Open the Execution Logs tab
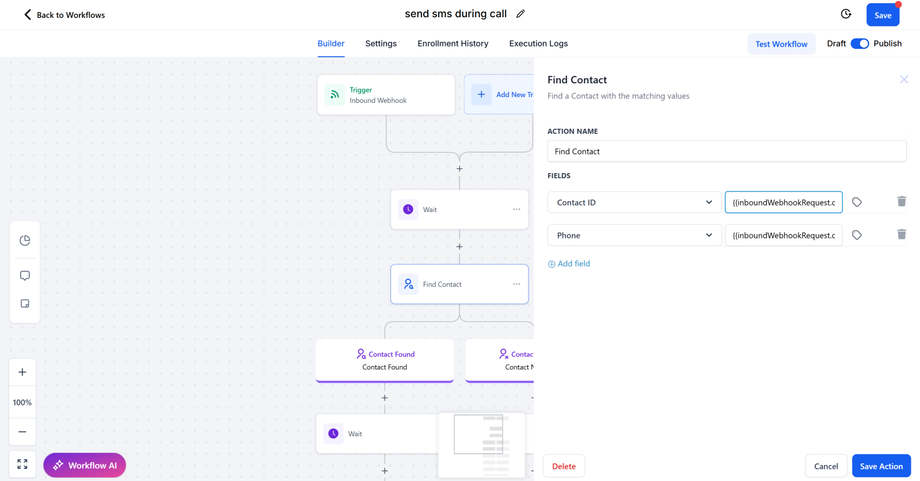The height and width of the screenshot is (481, 920). click(538, 44)
